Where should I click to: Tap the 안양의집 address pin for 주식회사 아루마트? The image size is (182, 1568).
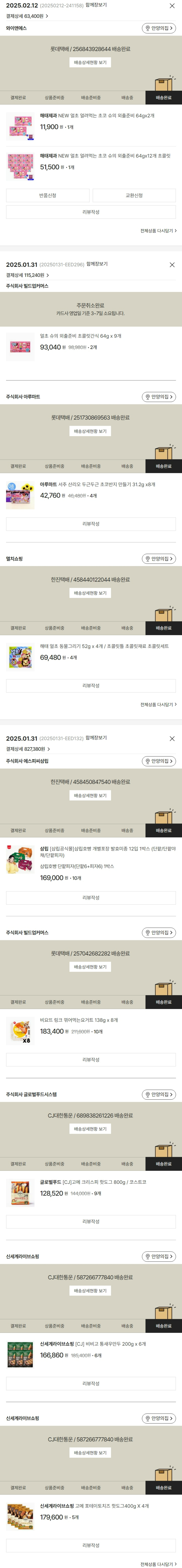(159, 397)
